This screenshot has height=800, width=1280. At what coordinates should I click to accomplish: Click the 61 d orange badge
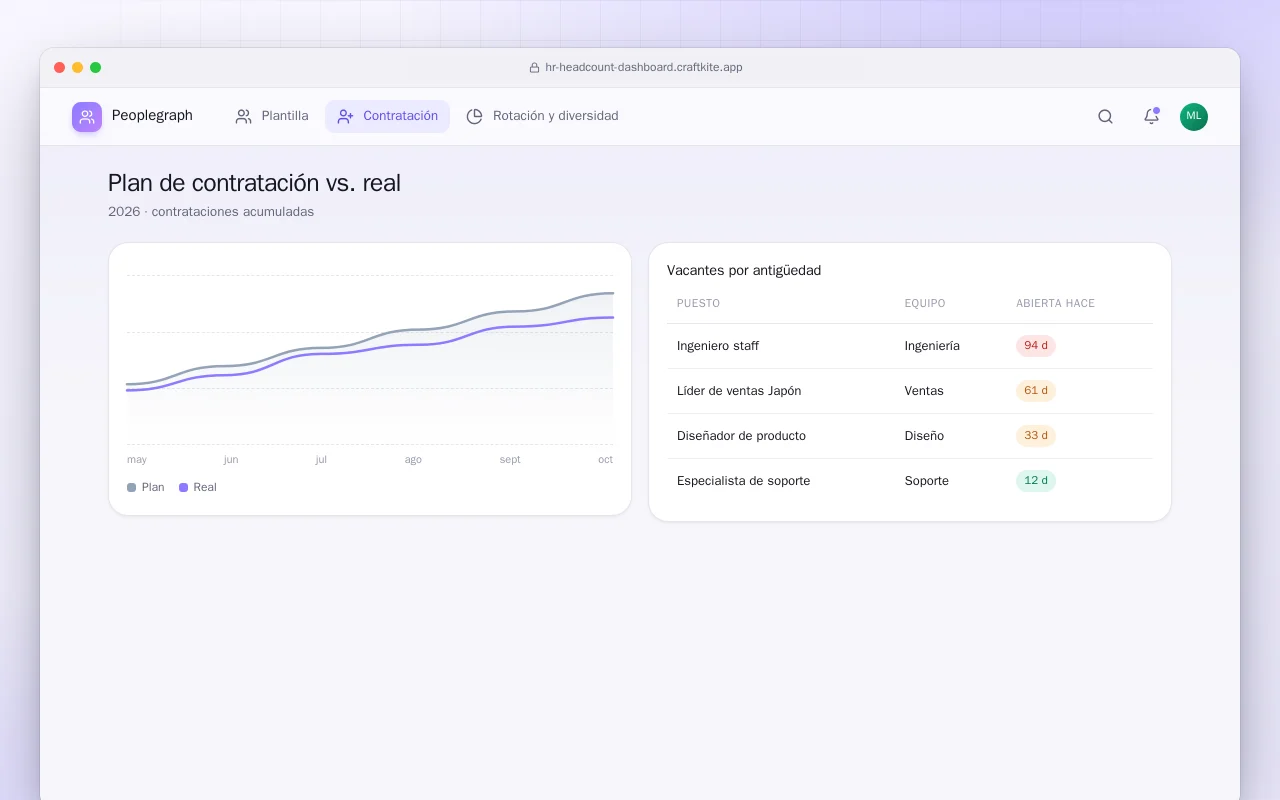click(1036, 391)
